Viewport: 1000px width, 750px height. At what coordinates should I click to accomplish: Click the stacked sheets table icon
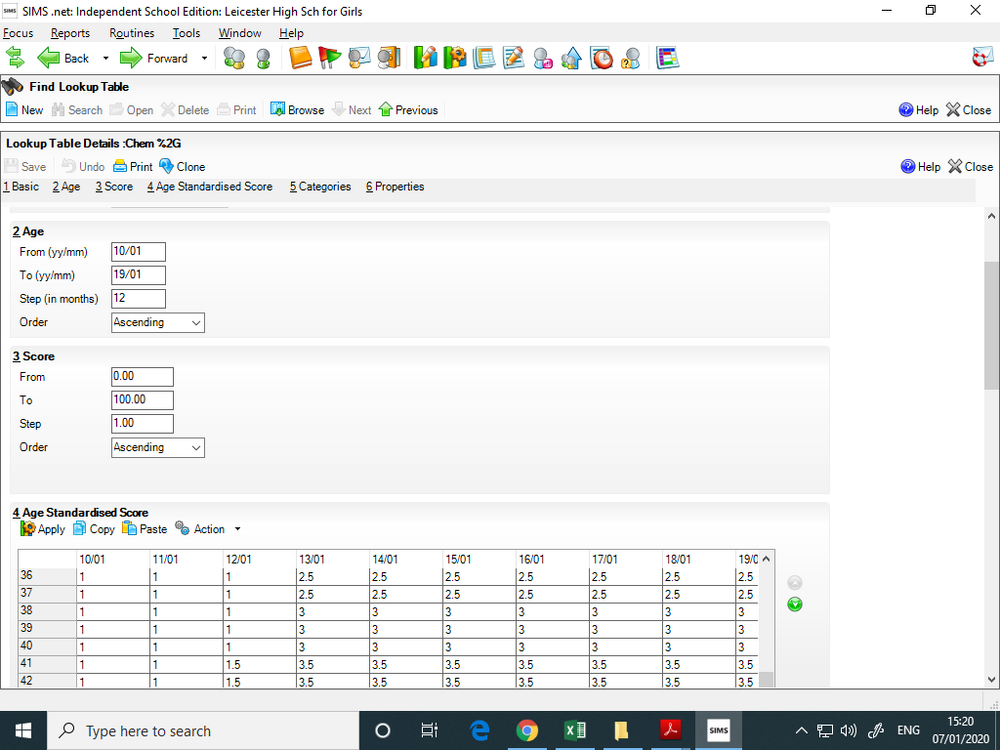pos(484,58)
